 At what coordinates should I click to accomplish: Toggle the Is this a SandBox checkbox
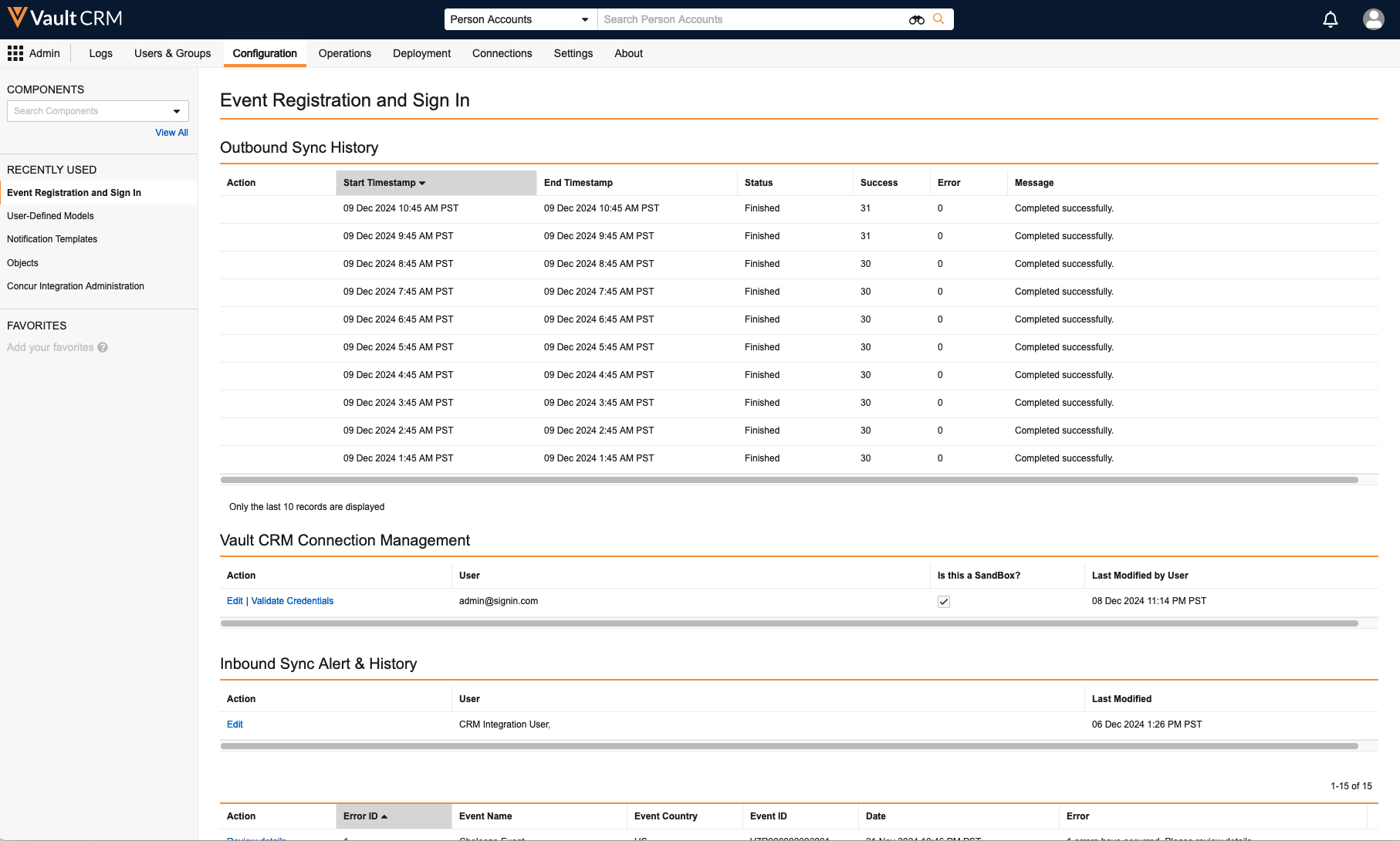tap(943, 602)
